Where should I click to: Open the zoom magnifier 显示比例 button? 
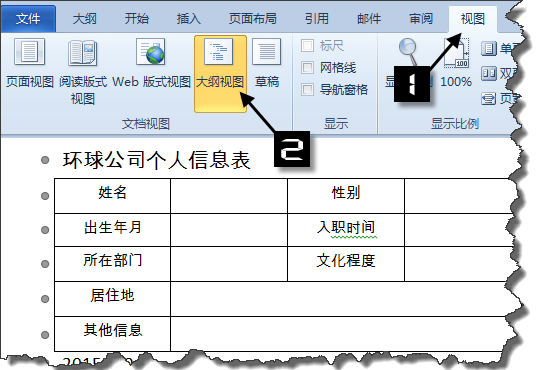tap(409, 63)
